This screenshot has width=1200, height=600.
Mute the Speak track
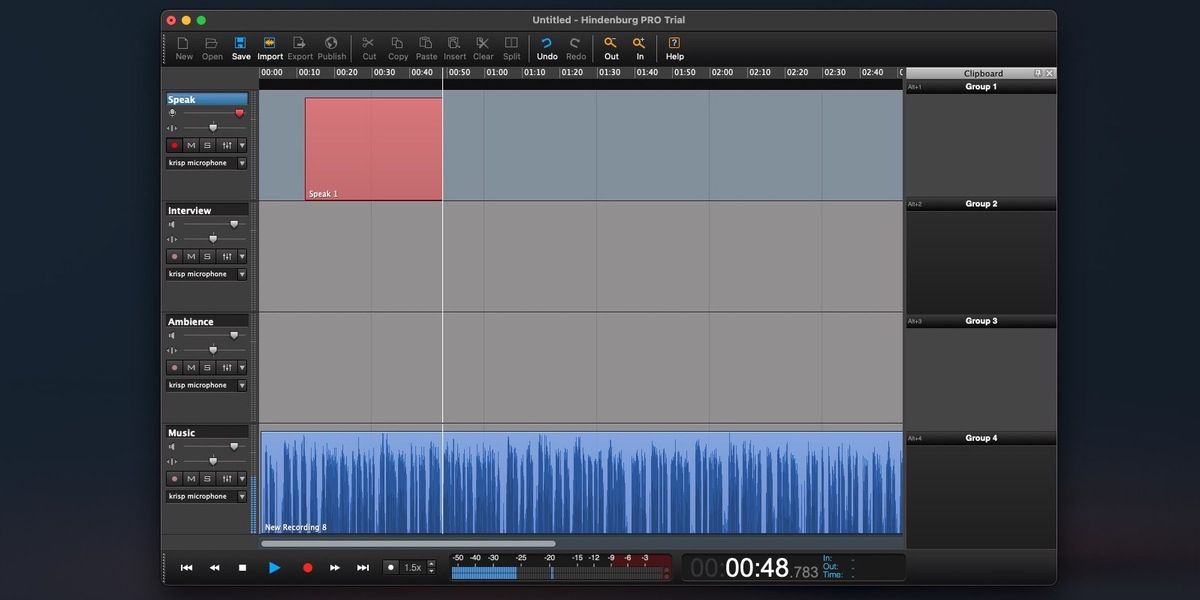[191, 145]
